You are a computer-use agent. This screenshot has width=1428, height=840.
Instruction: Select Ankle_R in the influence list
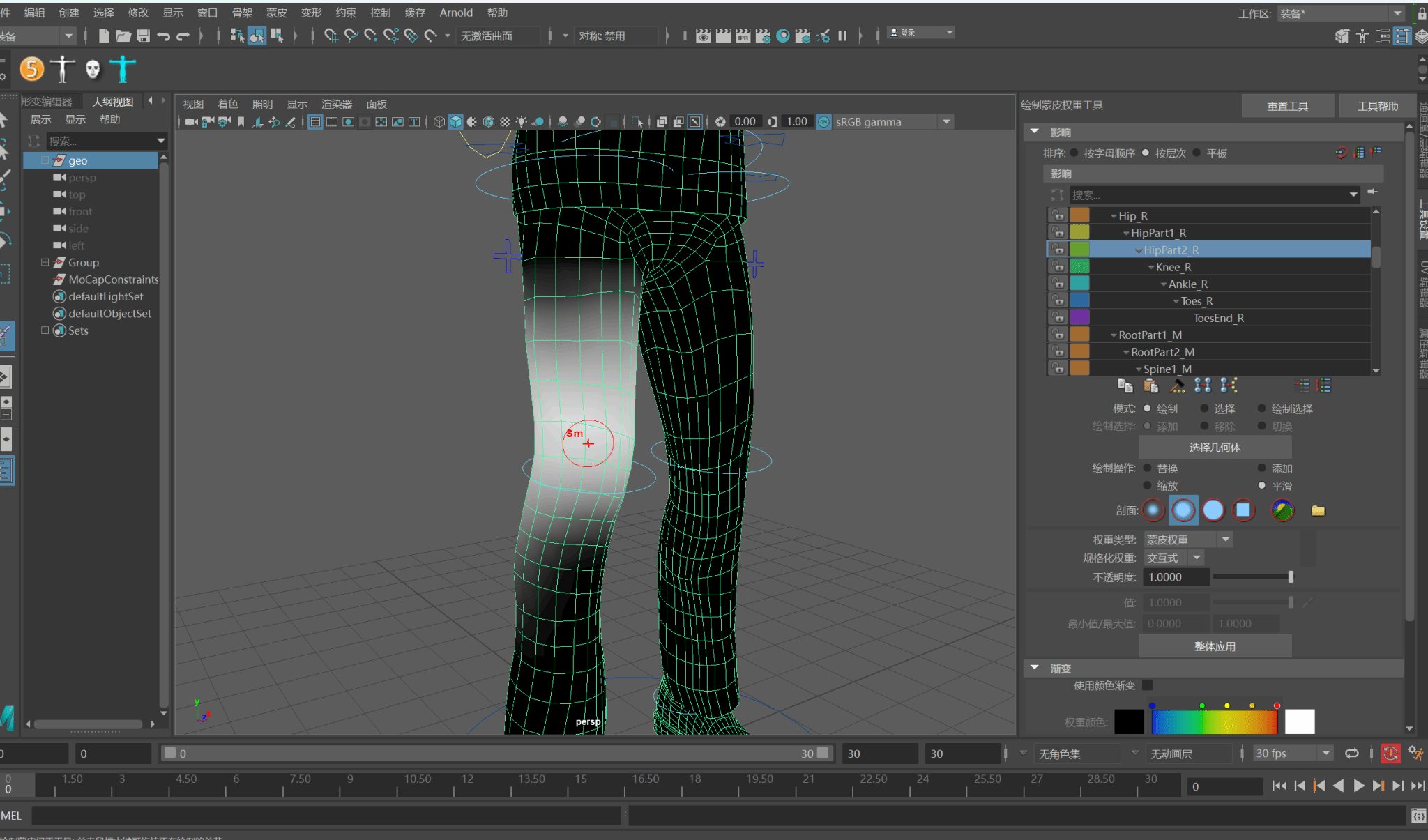[1187, 284]
